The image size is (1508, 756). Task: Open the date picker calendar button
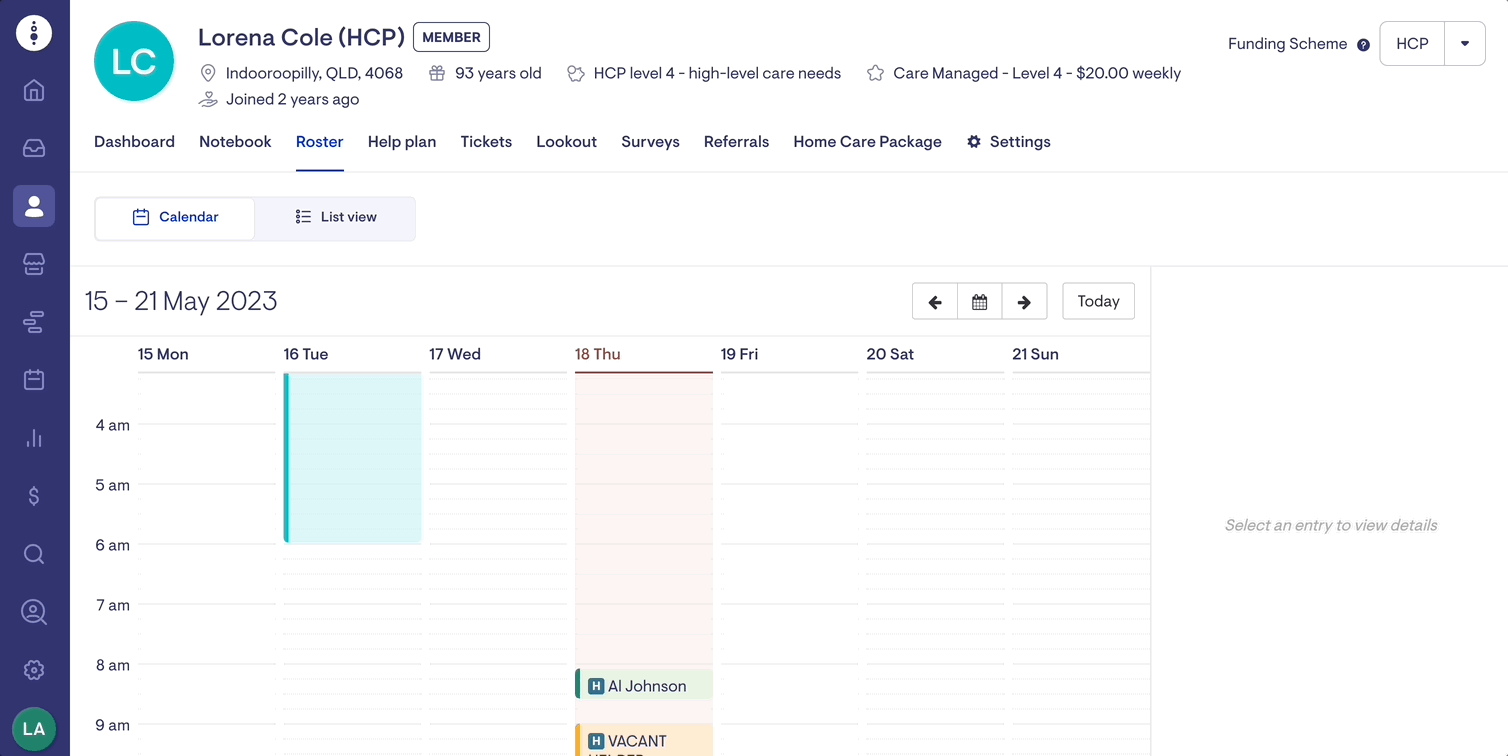(980, 301)
